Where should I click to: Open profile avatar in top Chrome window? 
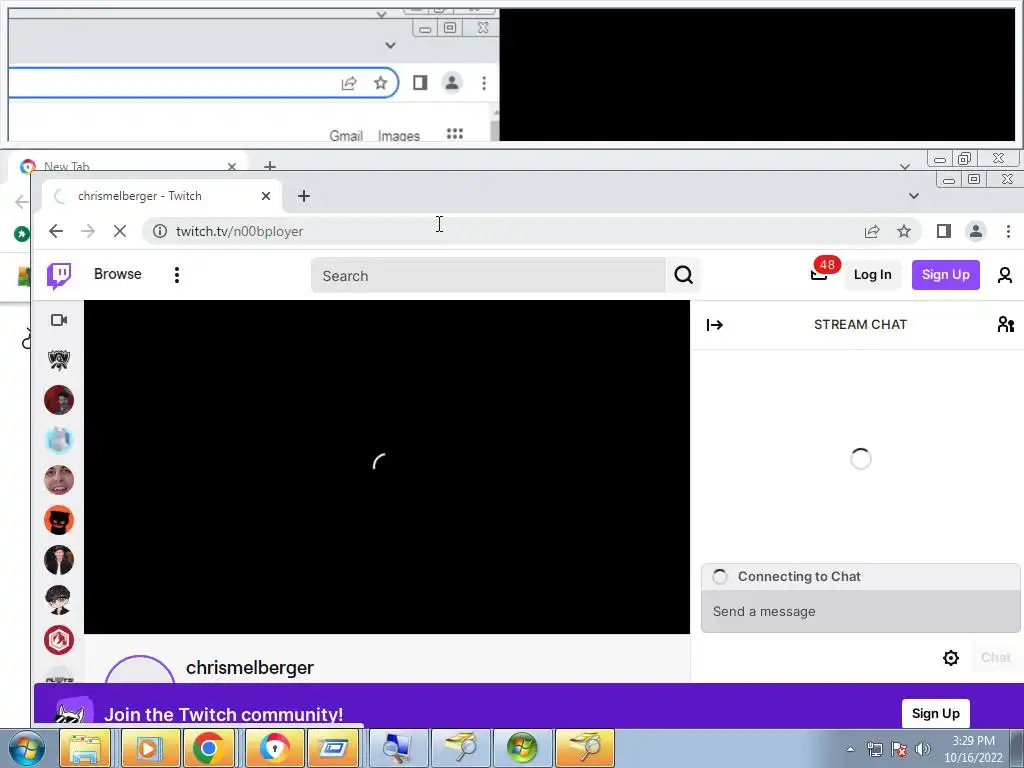pyautogui.click(x=452, y=82)
